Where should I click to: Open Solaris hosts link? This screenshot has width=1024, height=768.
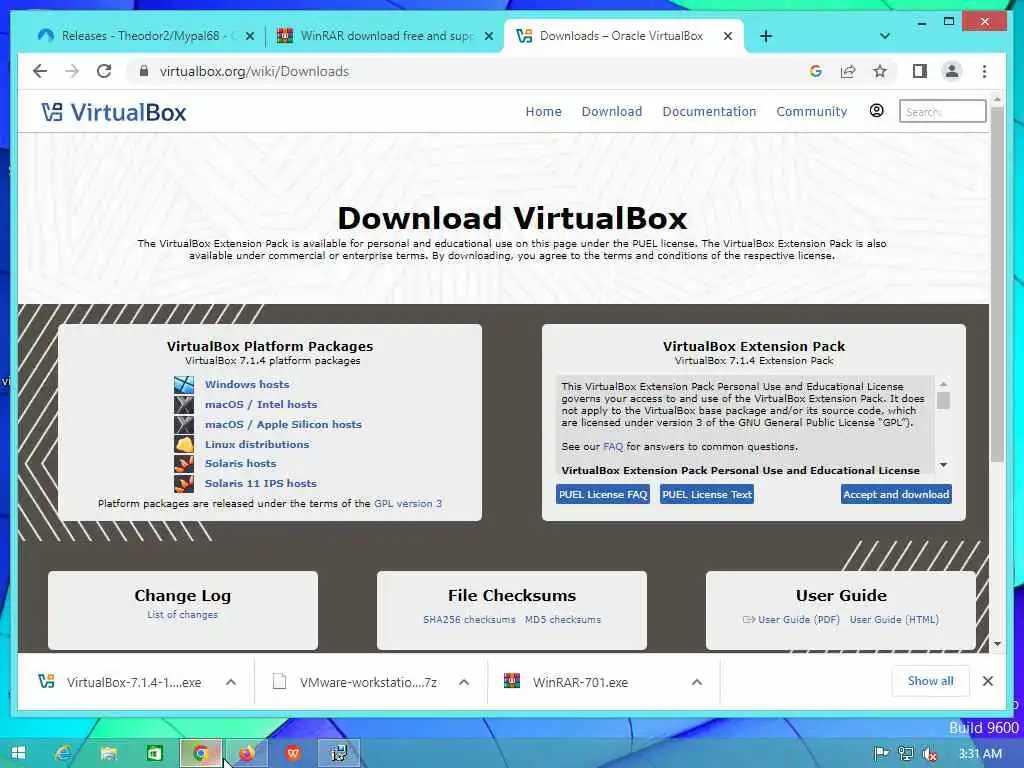pos(240,464)
